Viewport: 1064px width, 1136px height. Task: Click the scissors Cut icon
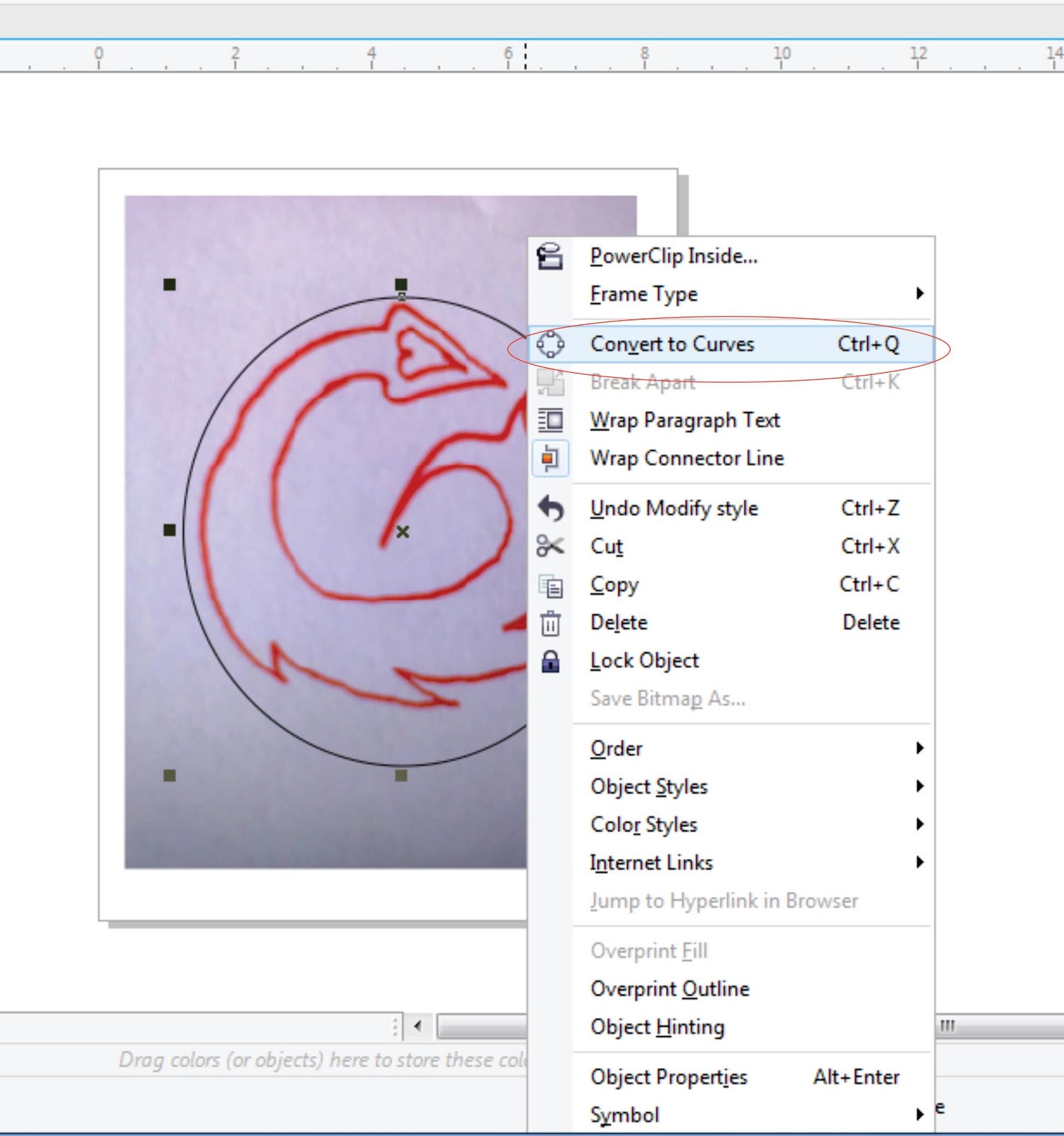click(x=550, y=546)
